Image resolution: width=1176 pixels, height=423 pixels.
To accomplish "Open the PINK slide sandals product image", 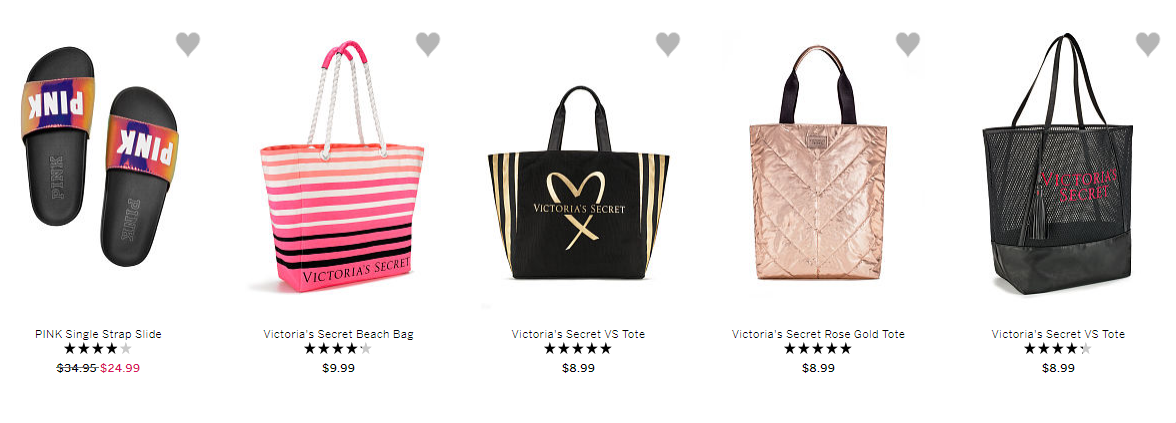I will 99,156.
